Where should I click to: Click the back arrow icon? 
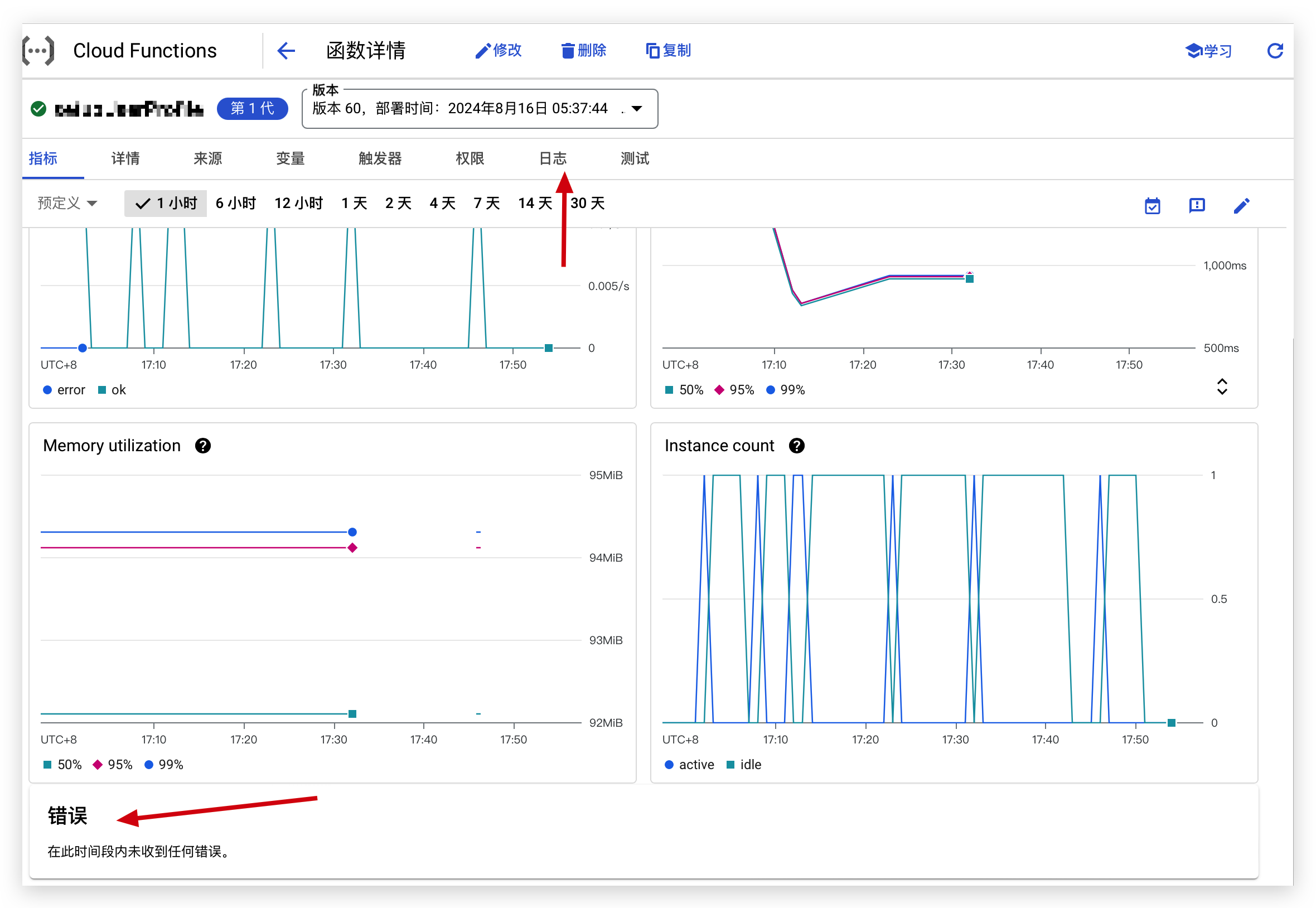pos(286,51)
